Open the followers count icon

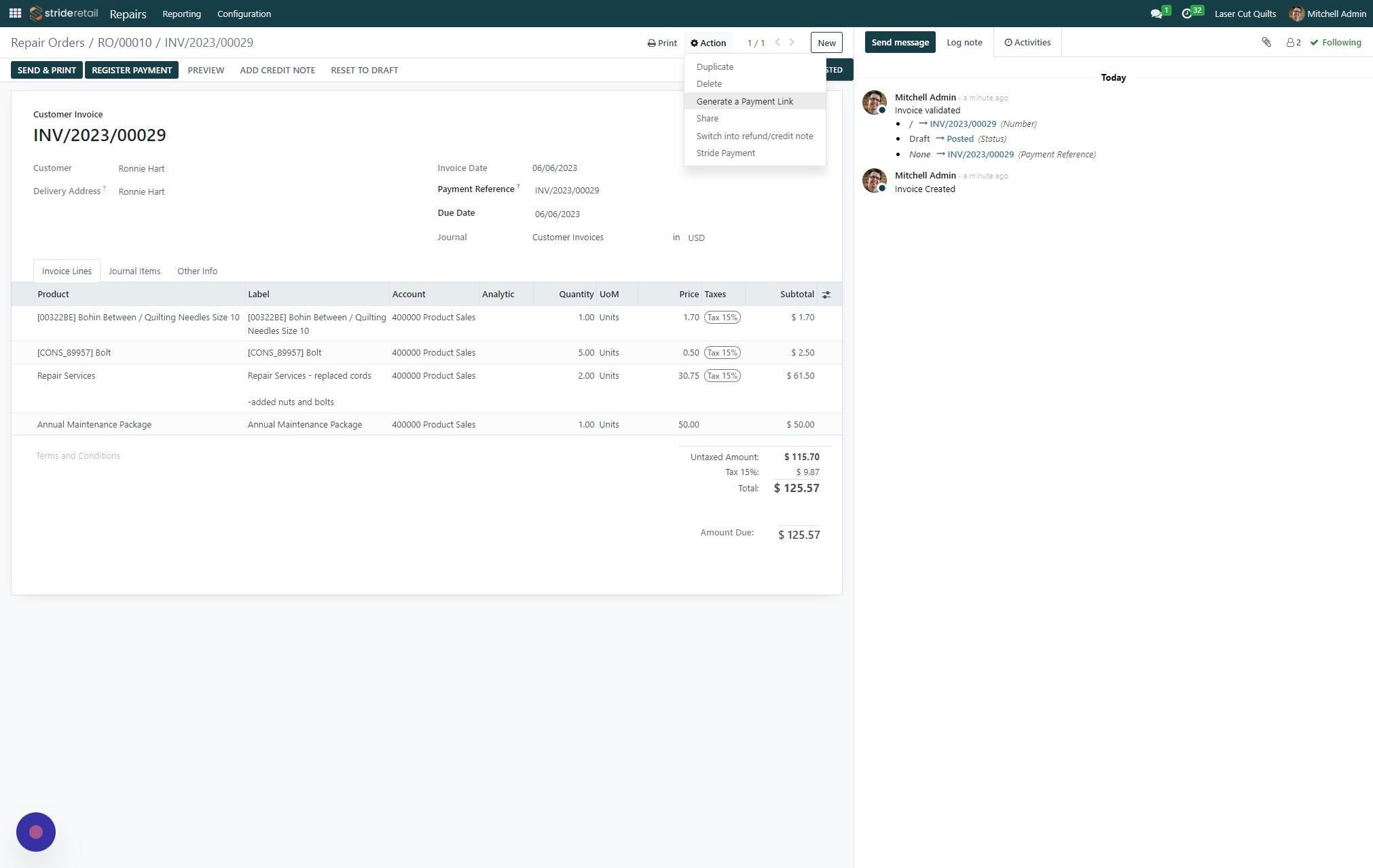point(1294,42)
